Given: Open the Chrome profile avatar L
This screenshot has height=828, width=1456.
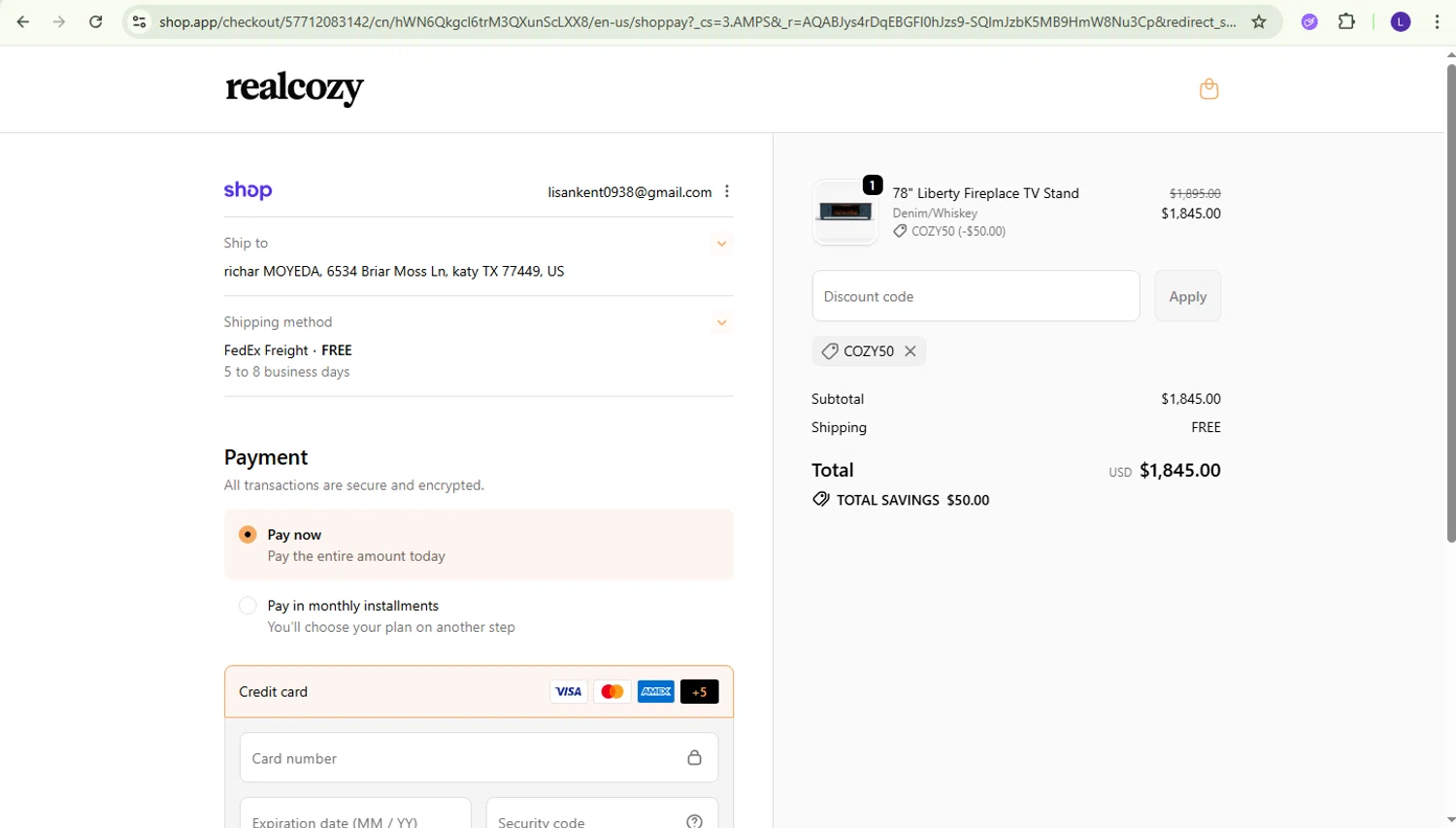Looking at the screenshot, I should click(x=1400, y=21).
